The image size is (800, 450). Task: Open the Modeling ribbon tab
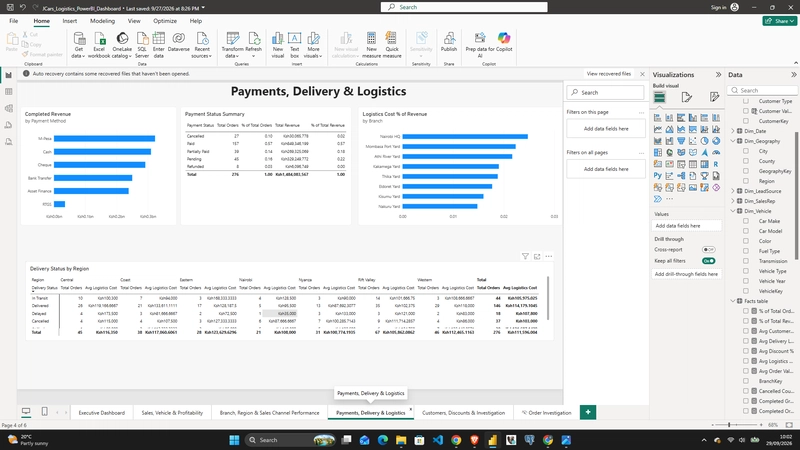pos(103,21)
